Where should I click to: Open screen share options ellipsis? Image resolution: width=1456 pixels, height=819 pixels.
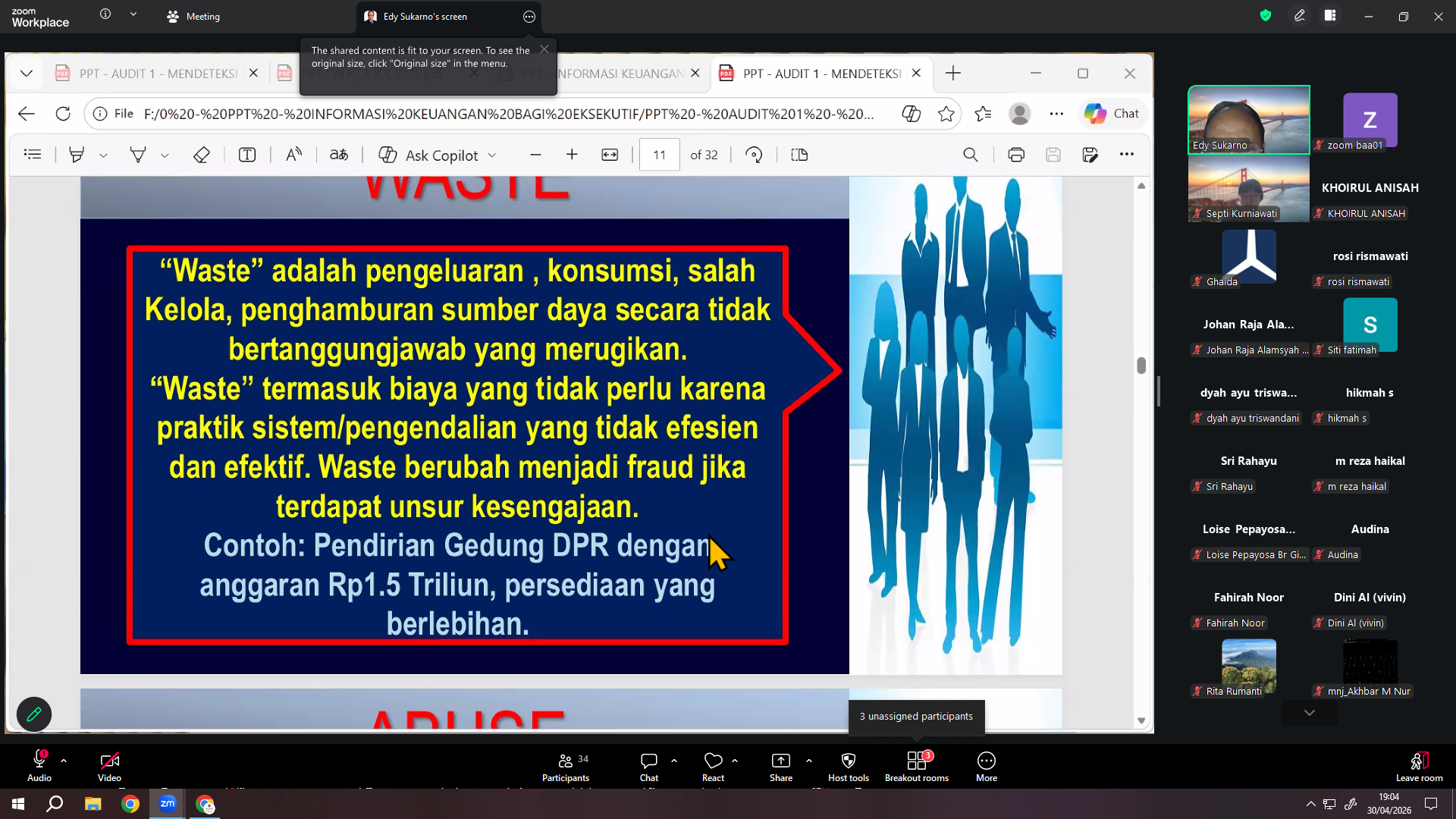(529, 17)
